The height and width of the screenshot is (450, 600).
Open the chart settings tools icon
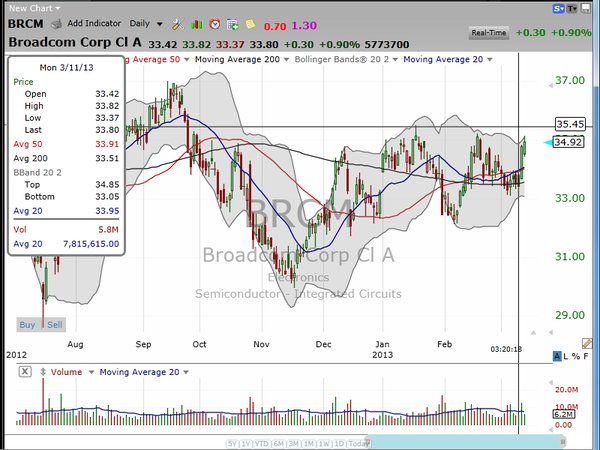(178, 24)
